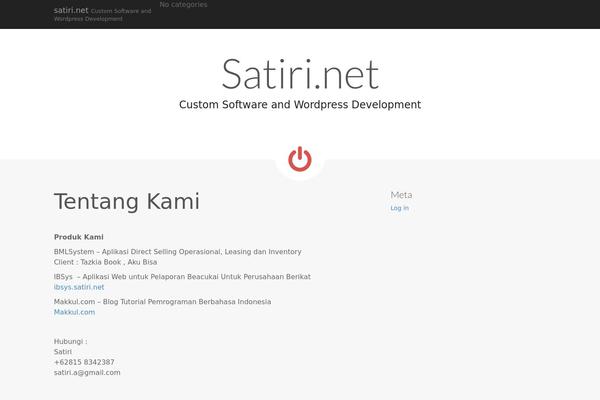This screenshot has height=400, width=600.
Task: Click the 'Client : Tazkia Book , Aku Bisa' line
Action: click(105, 262)
